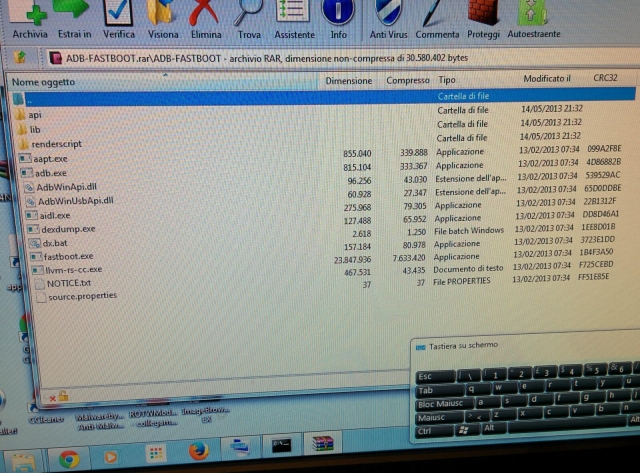
Task: Click the lock icon in status bar
Action: point(63,395)
